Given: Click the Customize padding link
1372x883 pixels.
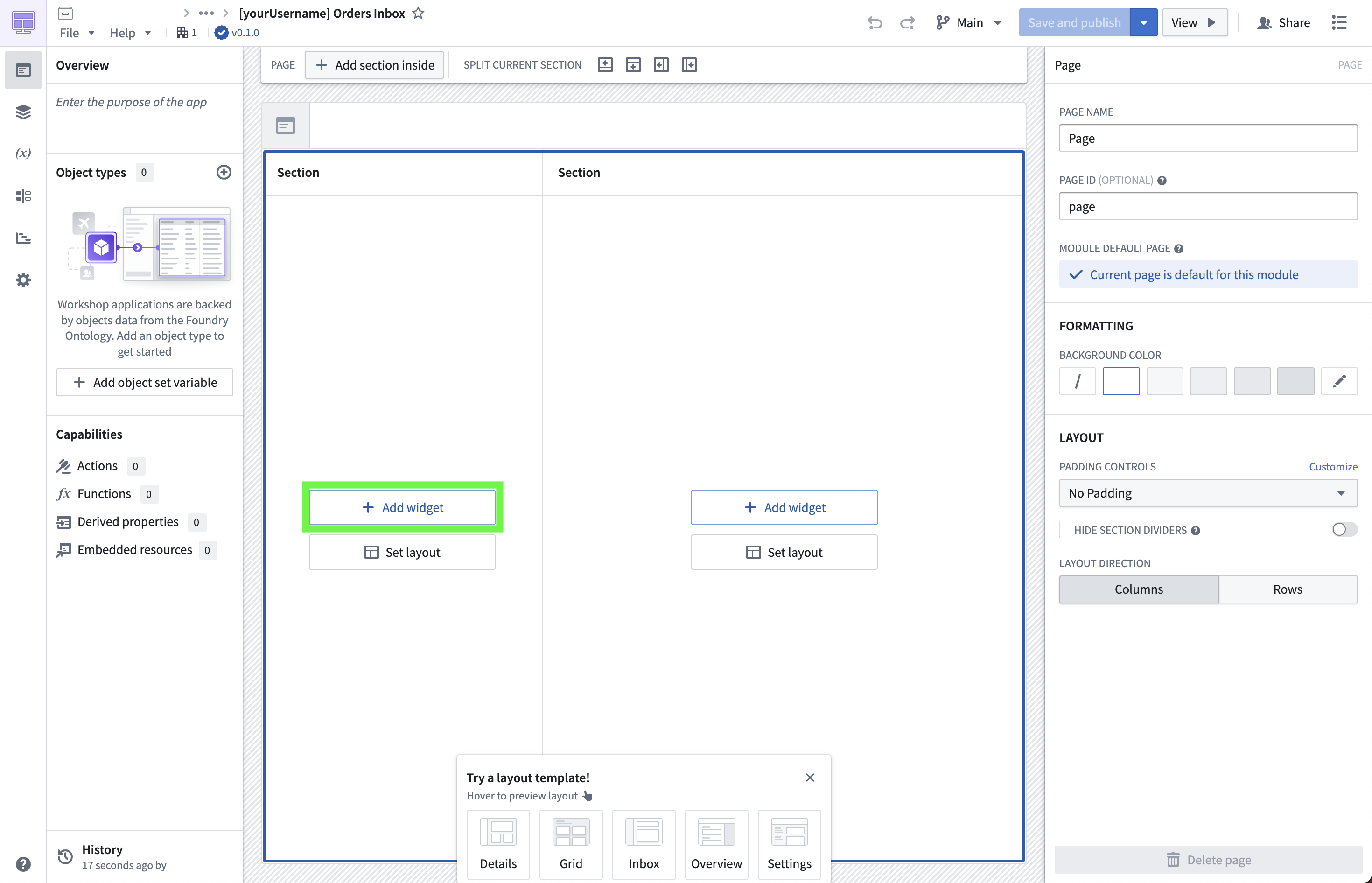Looking at the screenshot, I should (1332, 466).
